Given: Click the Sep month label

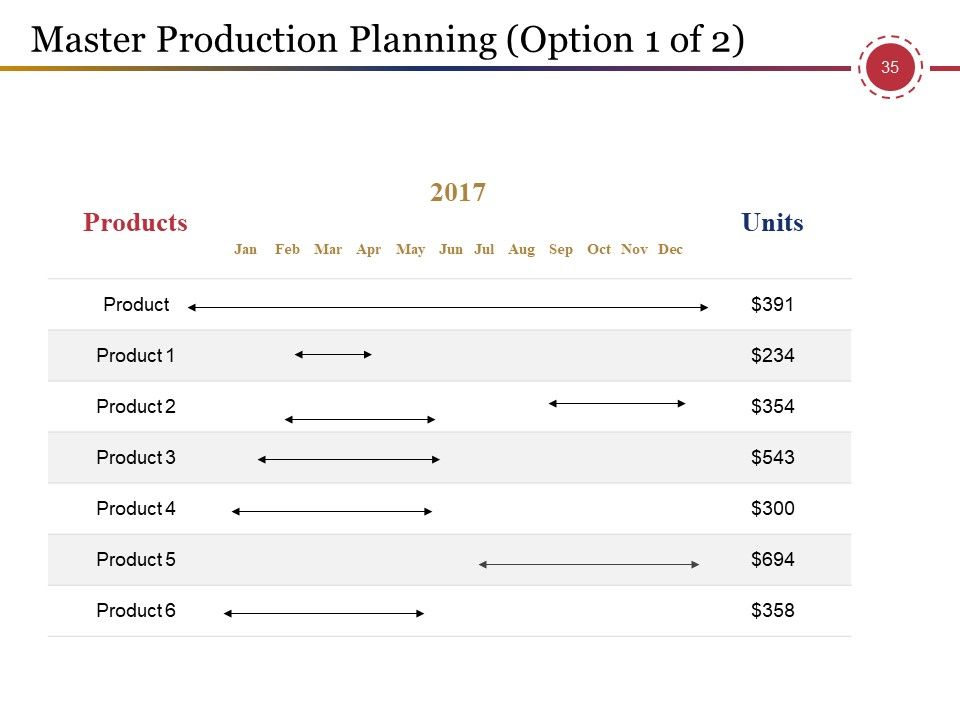Looking at the screenshot, I should click(561, 250).
